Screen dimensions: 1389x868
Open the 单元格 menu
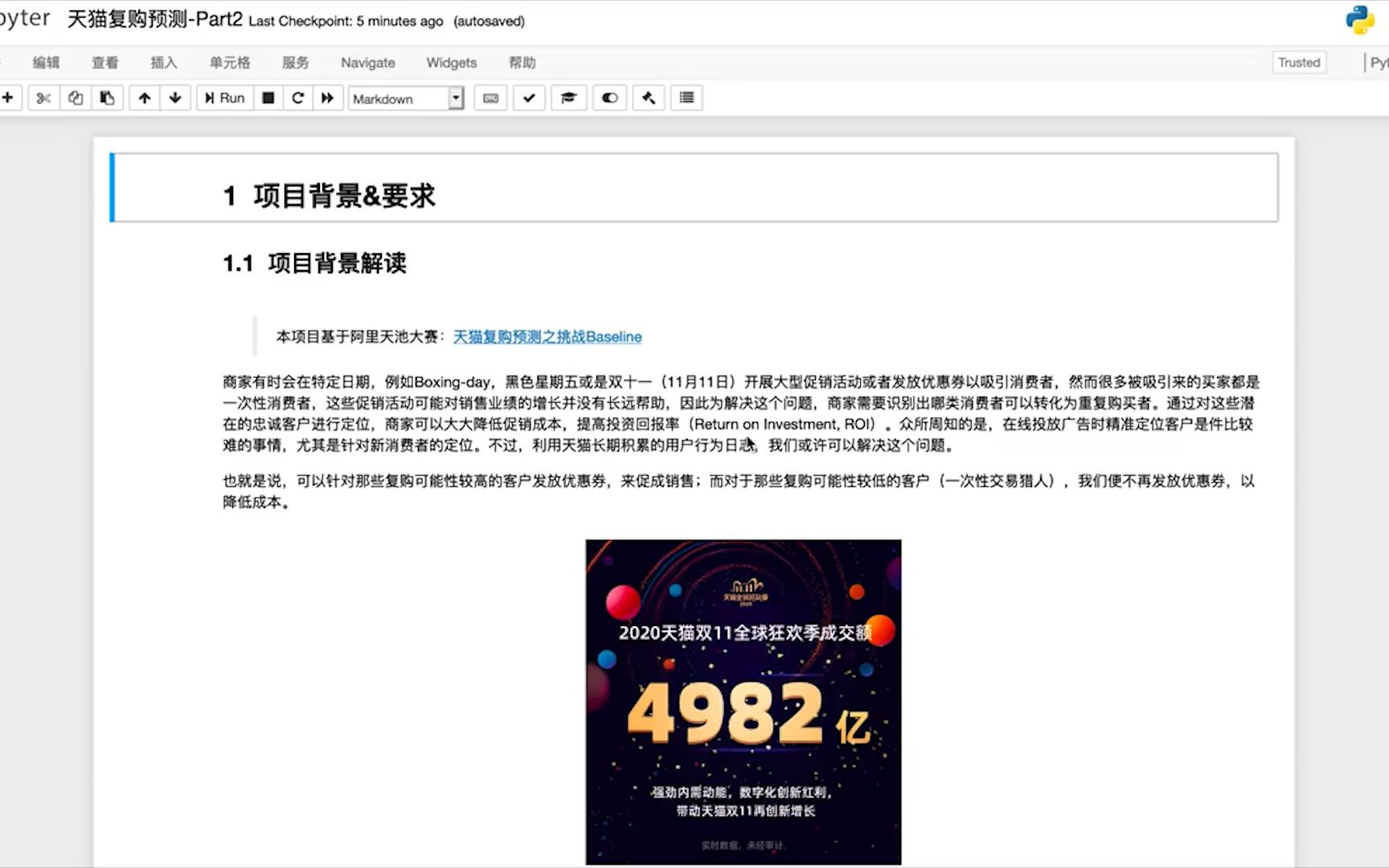pyautogui.click(x=230, y=63)
